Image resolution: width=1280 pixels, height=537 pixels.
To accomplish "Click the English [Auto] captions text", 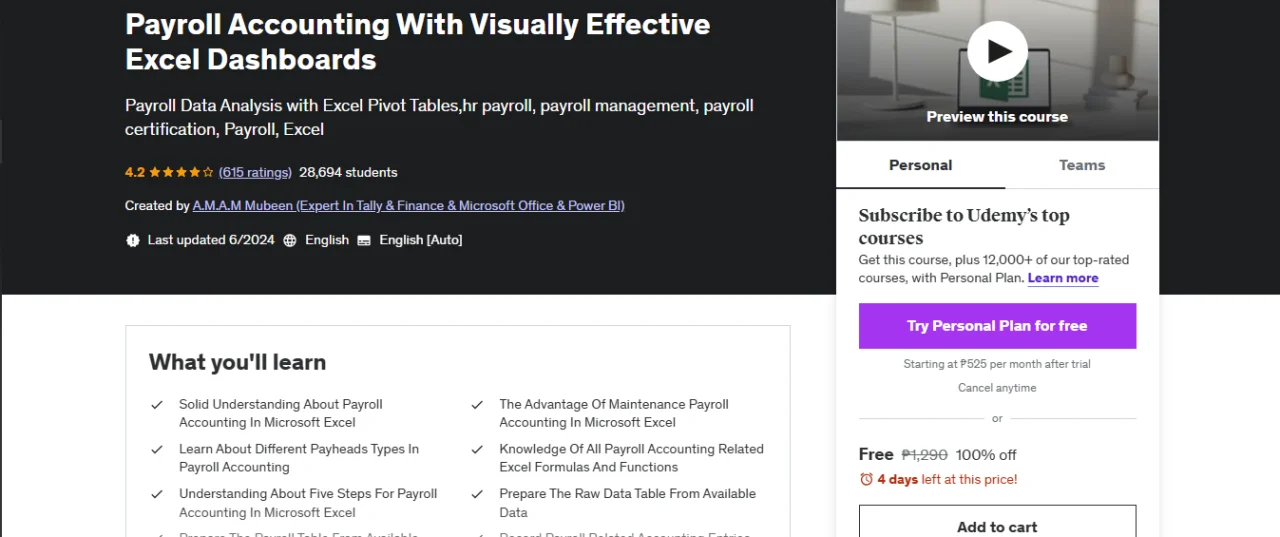I will click(421, 240).
